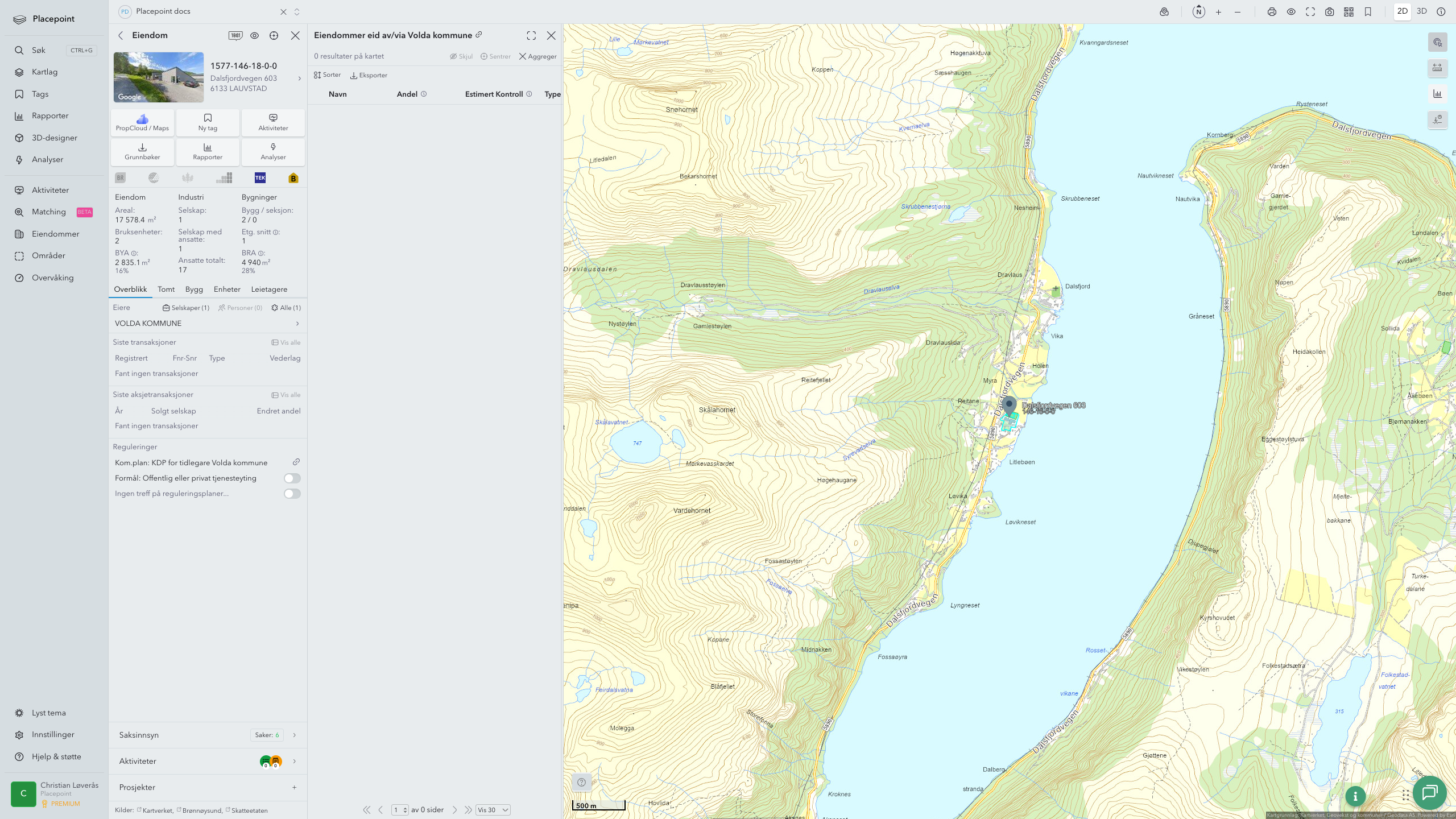Toggle Ingen treff på reguleringsplaner switch
1456x819 pixels.
[x=292, y=494]
